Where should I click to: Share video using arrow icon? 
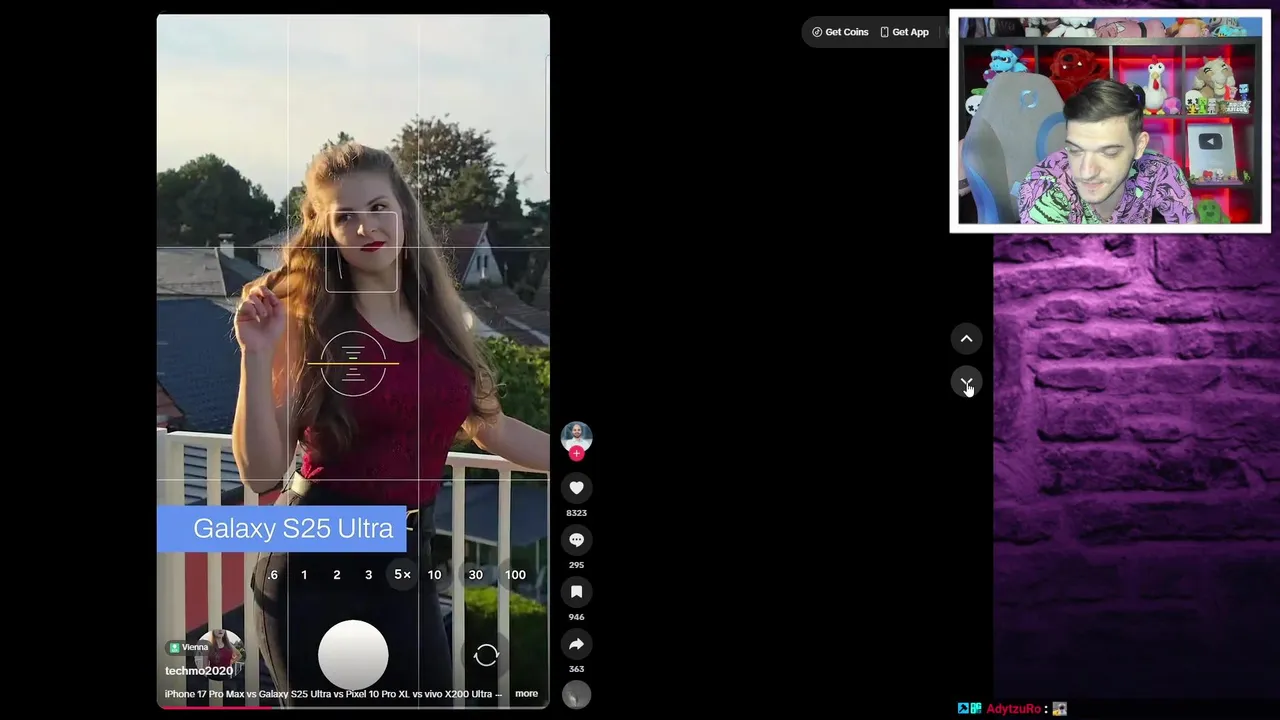(576, 644)
